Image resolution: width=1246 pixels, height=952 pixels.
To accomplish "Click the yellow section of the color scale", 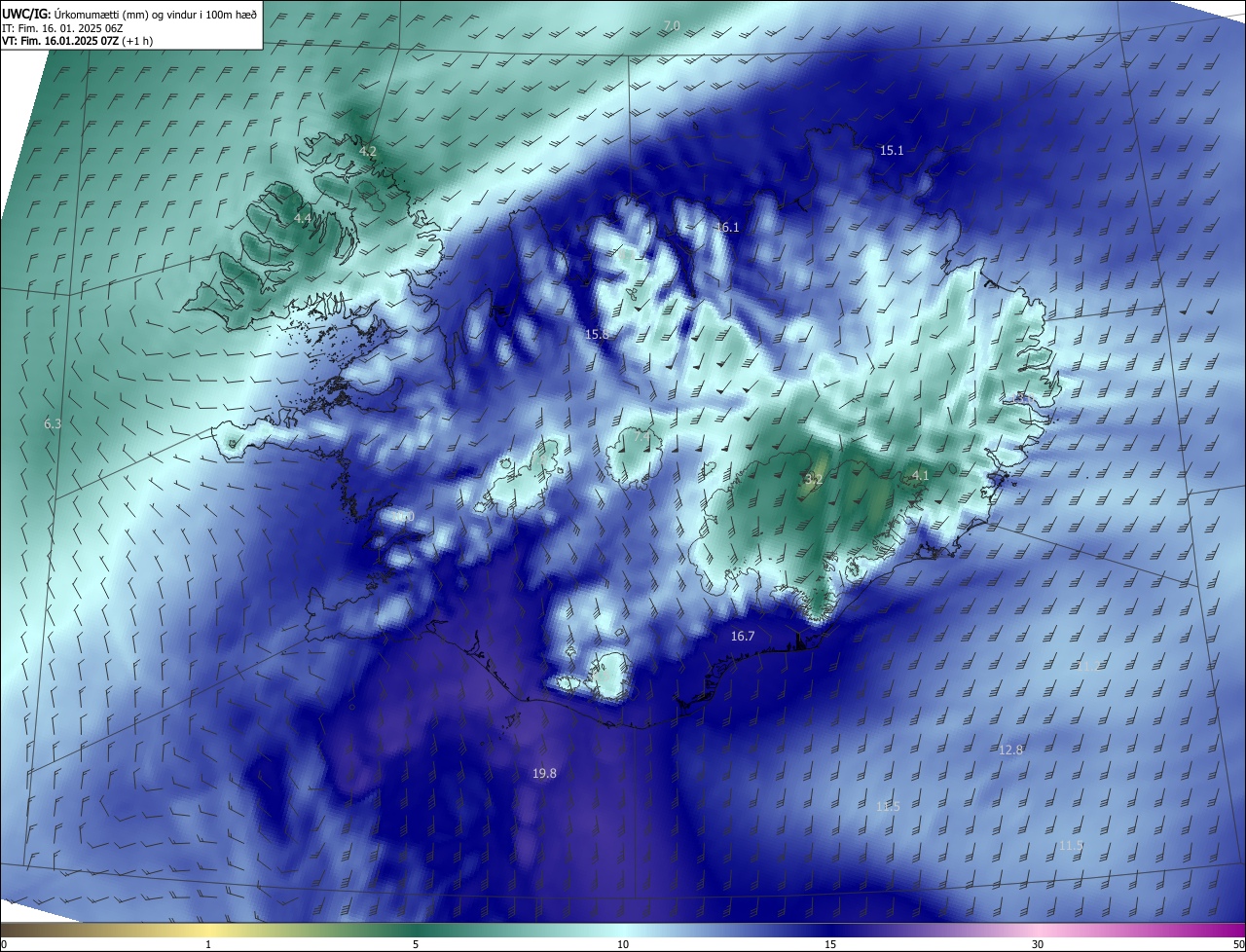I will tap(208, 930).
